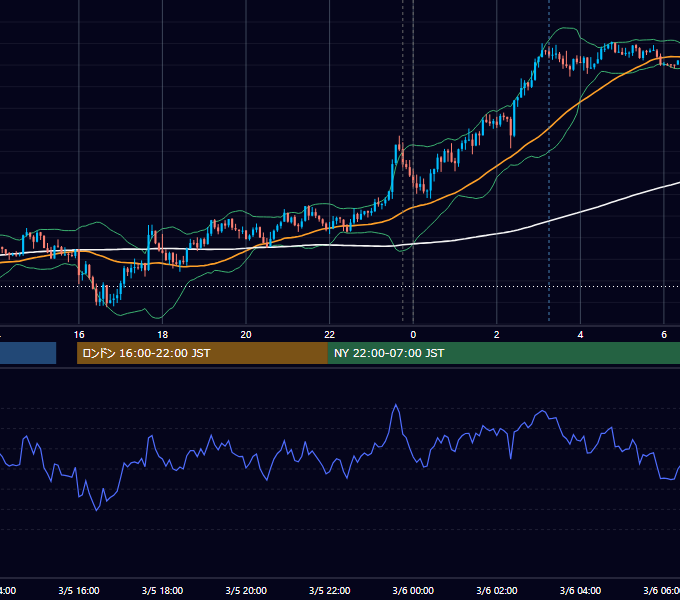Click the oscillator's highest peak near 3/6 00:00

point(396,405)
